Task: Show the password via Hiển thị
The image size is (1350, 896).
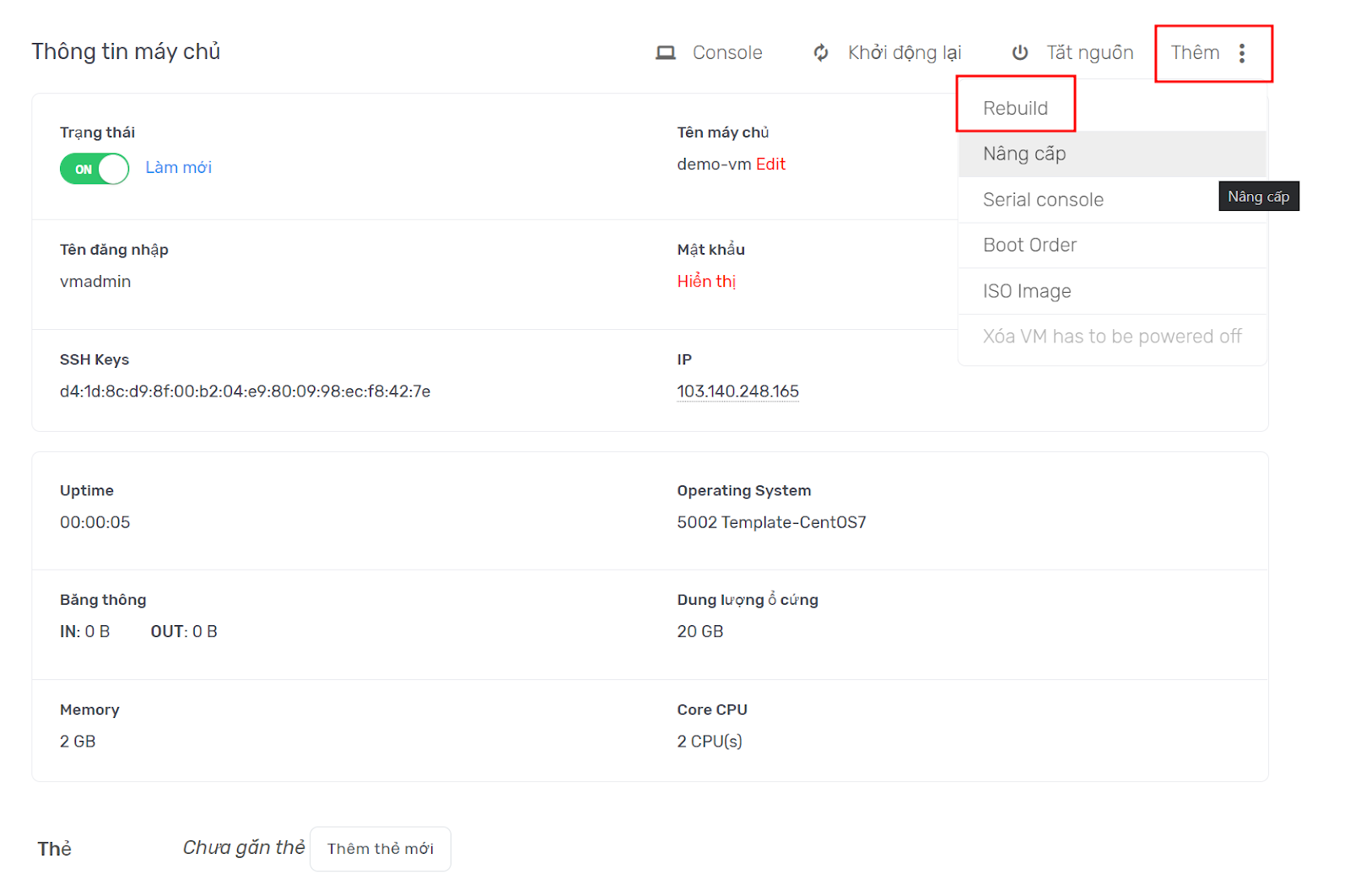Action: tap(706, 282)
